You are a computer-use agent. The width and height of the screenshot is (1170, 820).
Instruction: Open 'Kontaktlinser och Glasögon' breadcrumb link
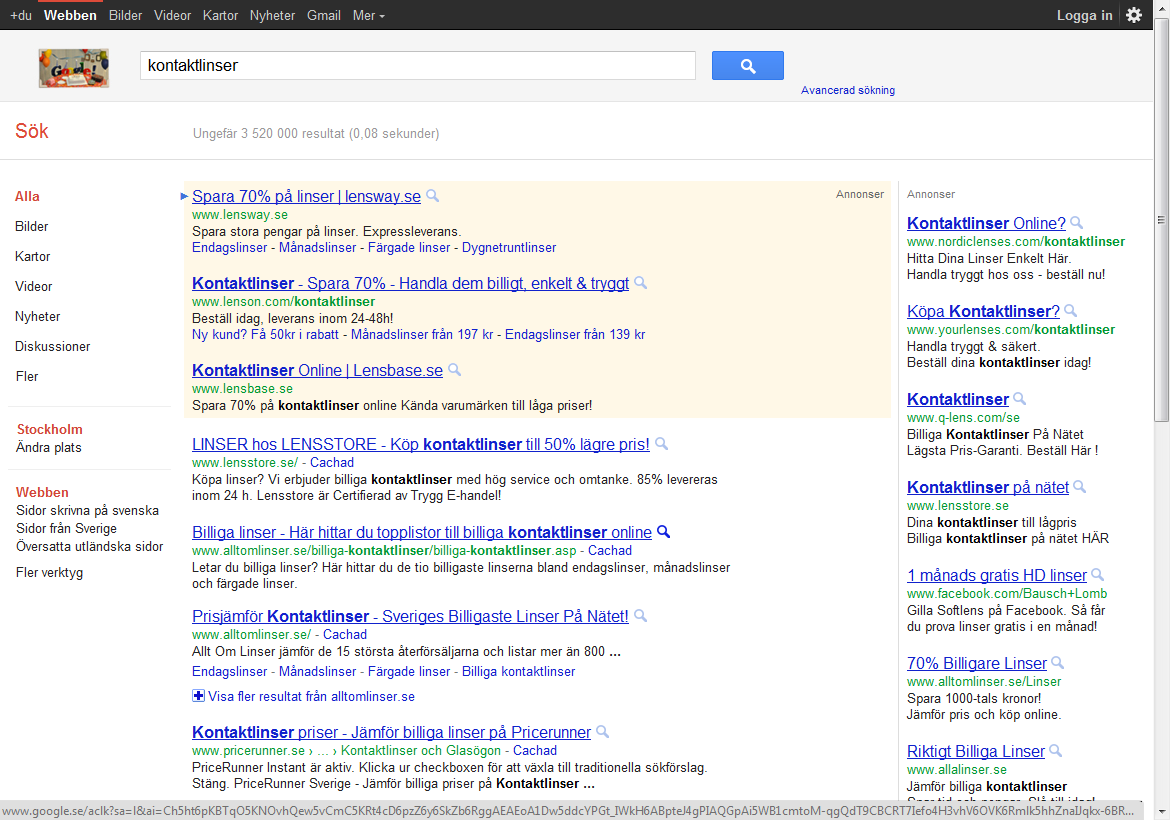(x=422, y=751)
